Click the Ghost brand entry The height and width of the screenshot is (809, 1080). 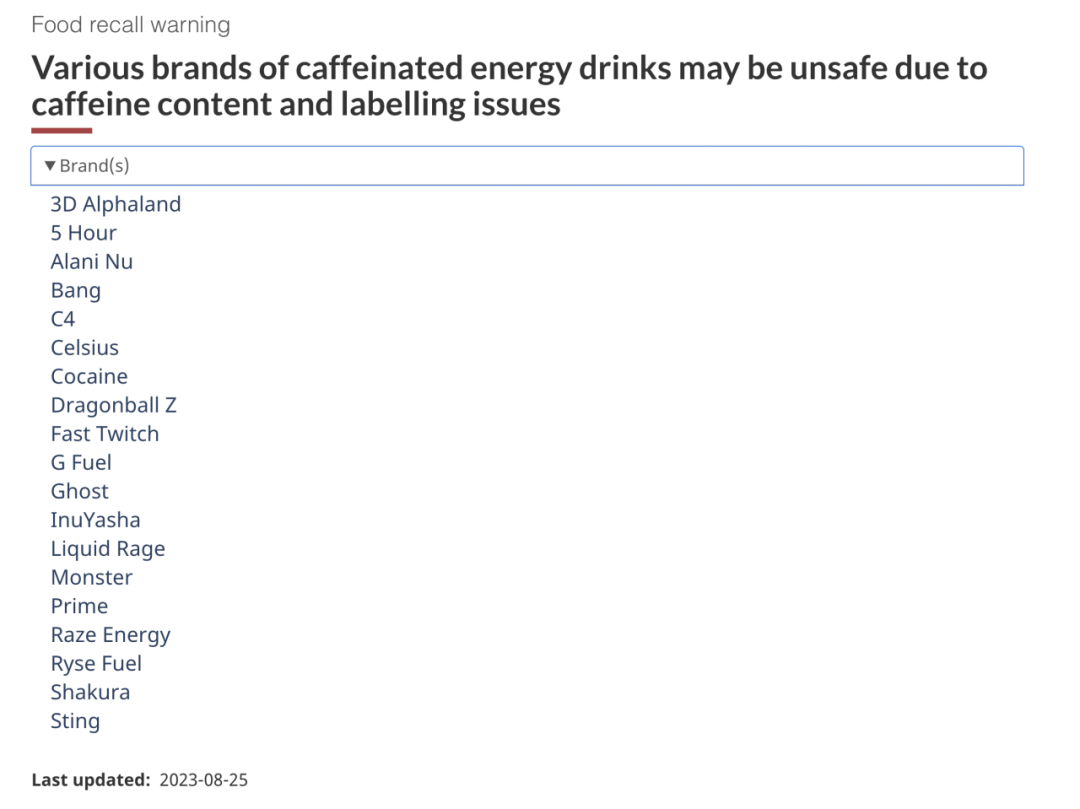(x=80, y=492)
